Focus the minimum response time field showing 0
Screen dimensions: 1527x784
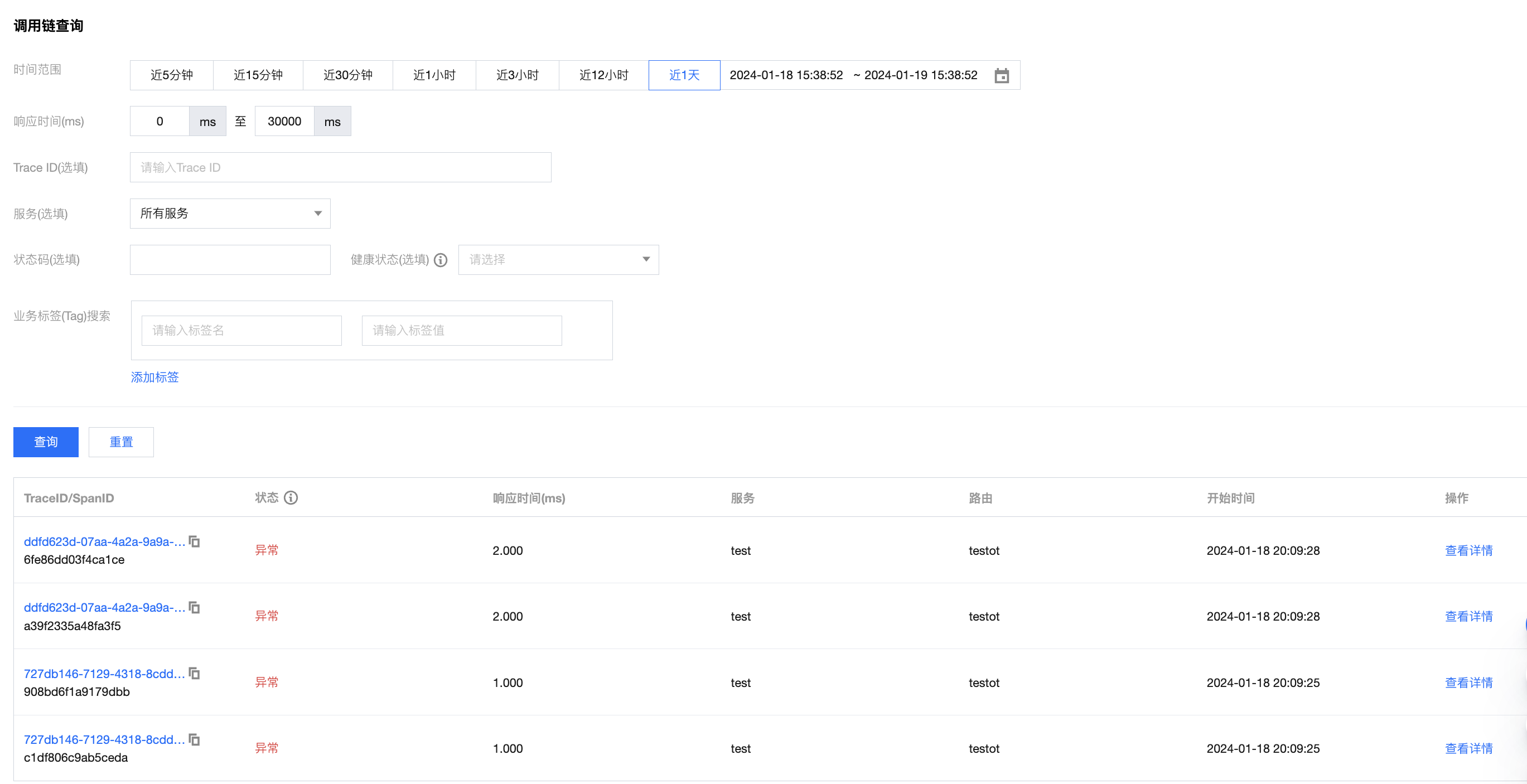[160, 122]
